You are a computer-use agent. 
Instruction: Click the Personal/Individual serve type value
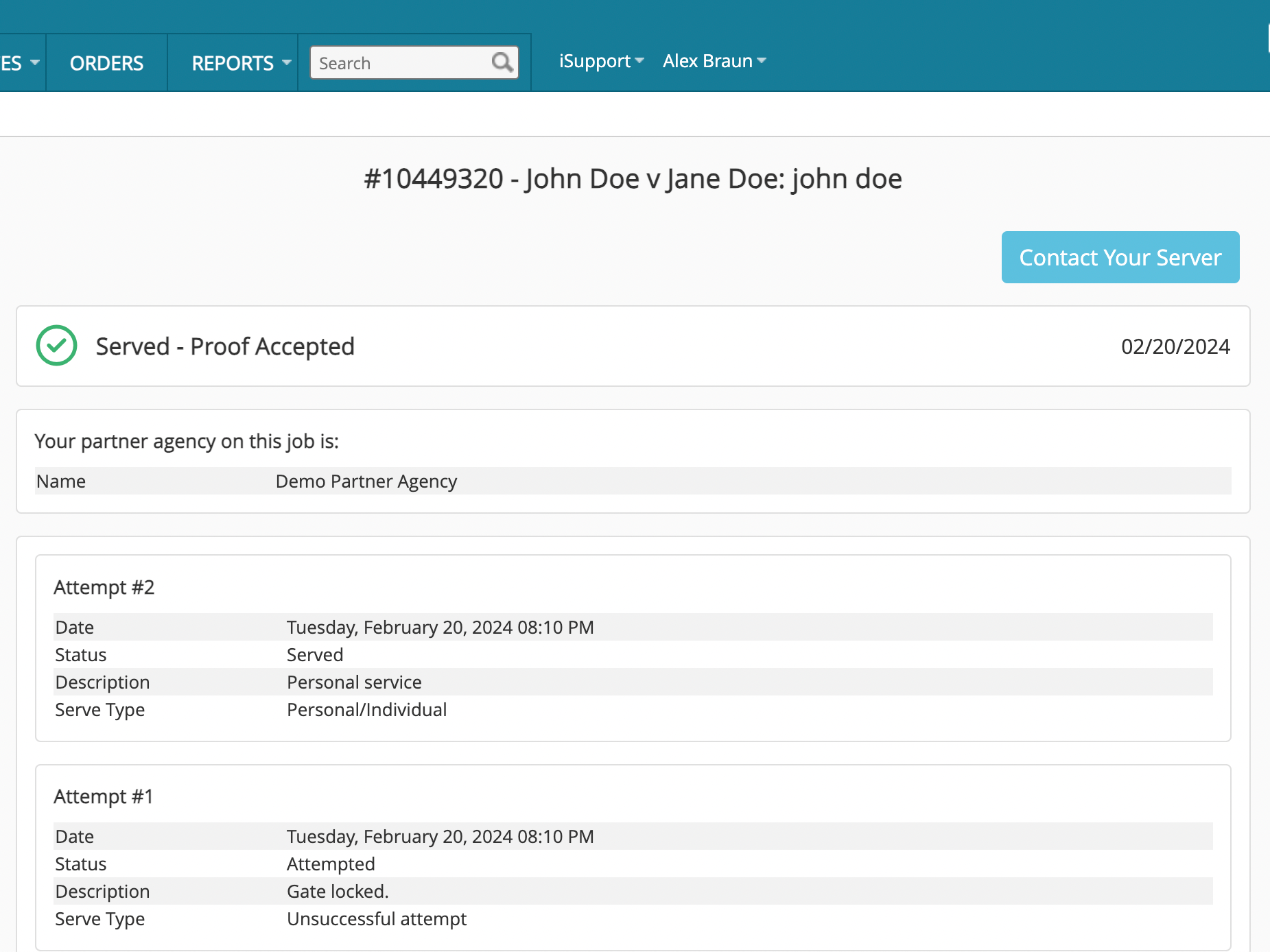coord(366,710)
